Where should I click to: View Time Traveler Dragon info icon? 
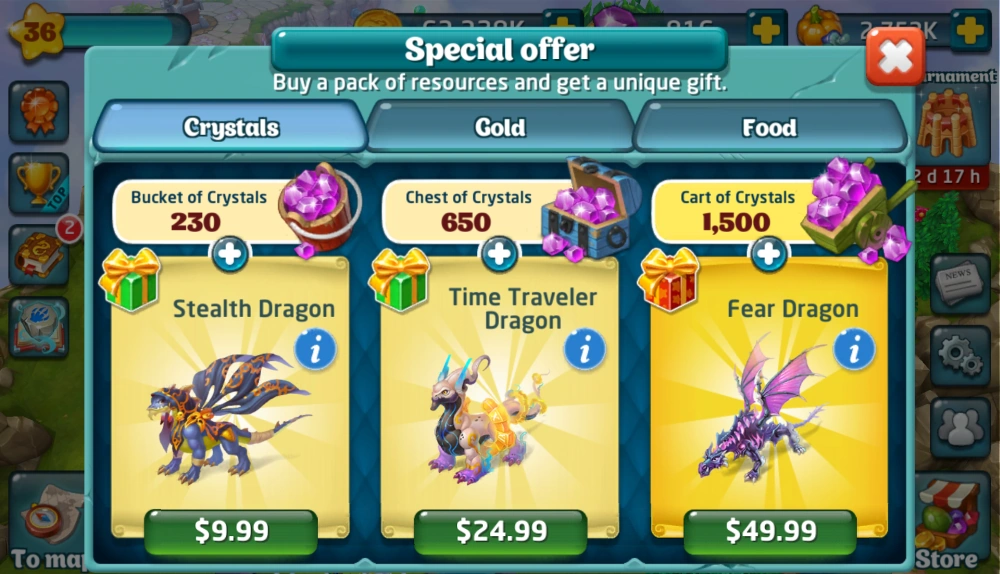[x=585, y=350]
